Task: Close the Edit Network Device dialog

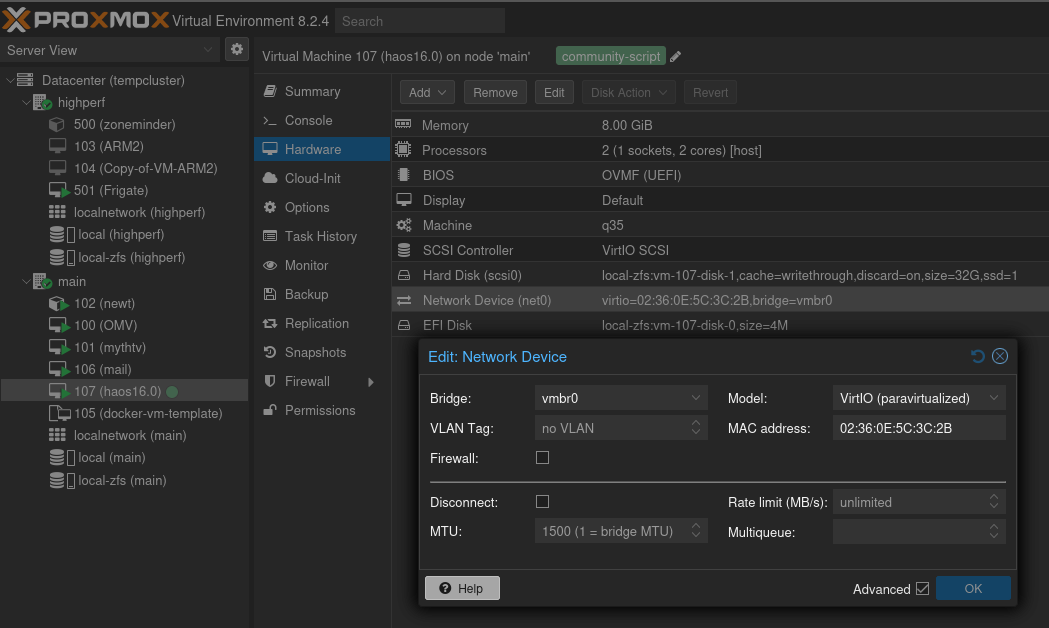Action: (x=1000, y=356)
